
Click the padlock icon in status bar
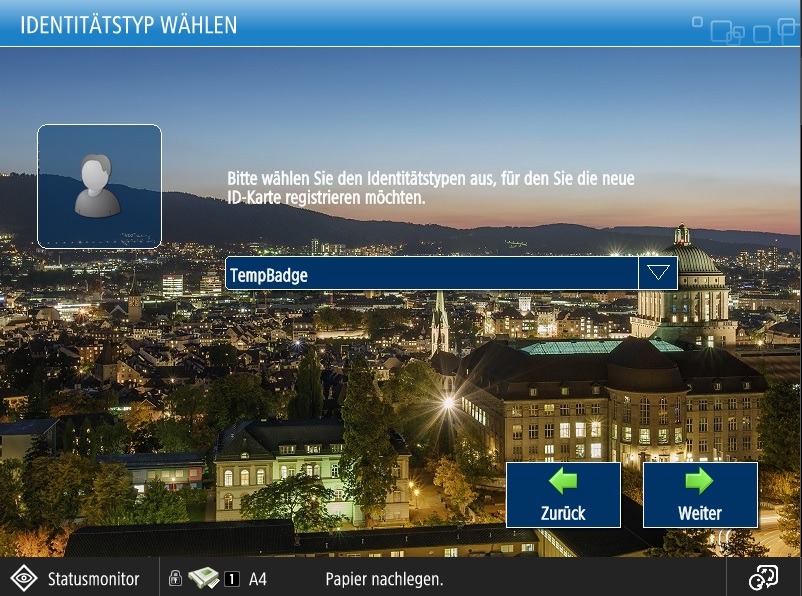pyautogui.click(x=175, y=578)
